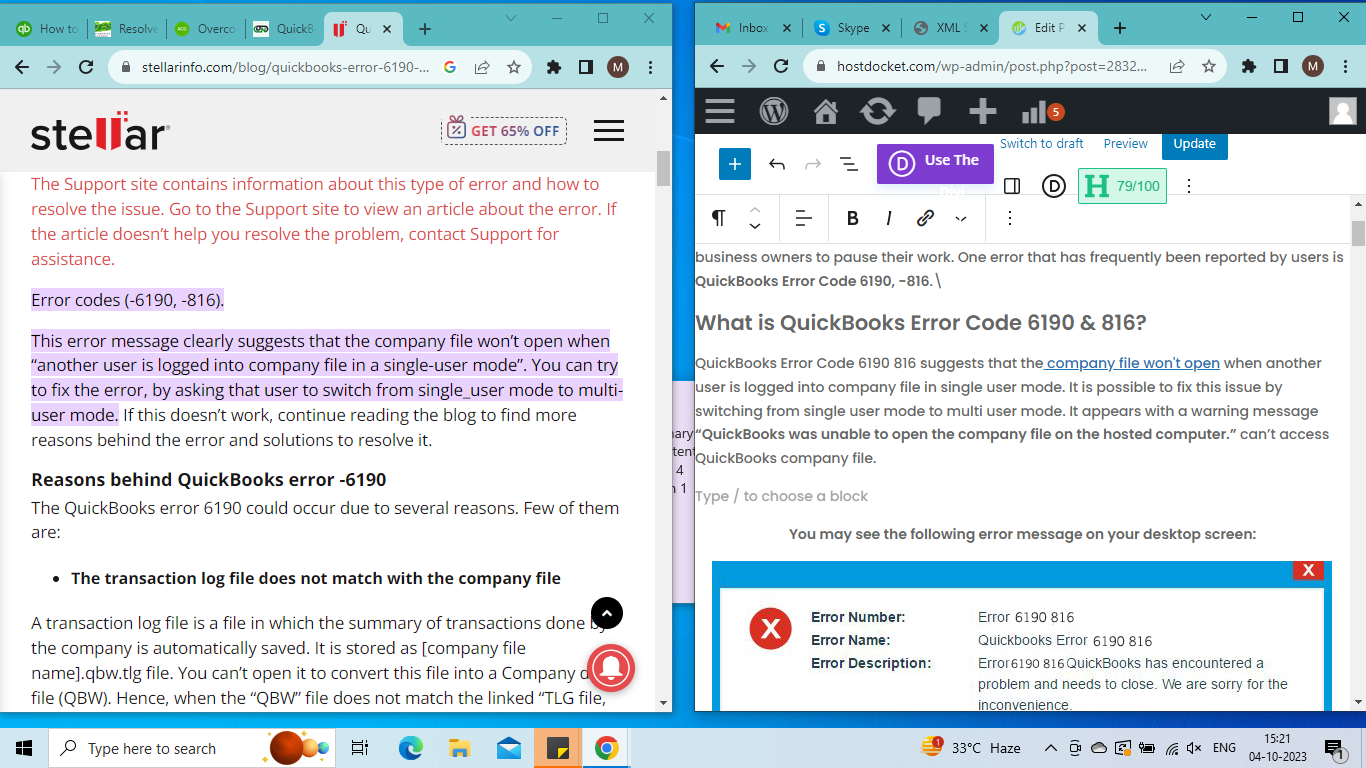The width and height of the screenshot is (1366, 768).
Task: Open comments speech bubble in admin bar
Action: 930,111
